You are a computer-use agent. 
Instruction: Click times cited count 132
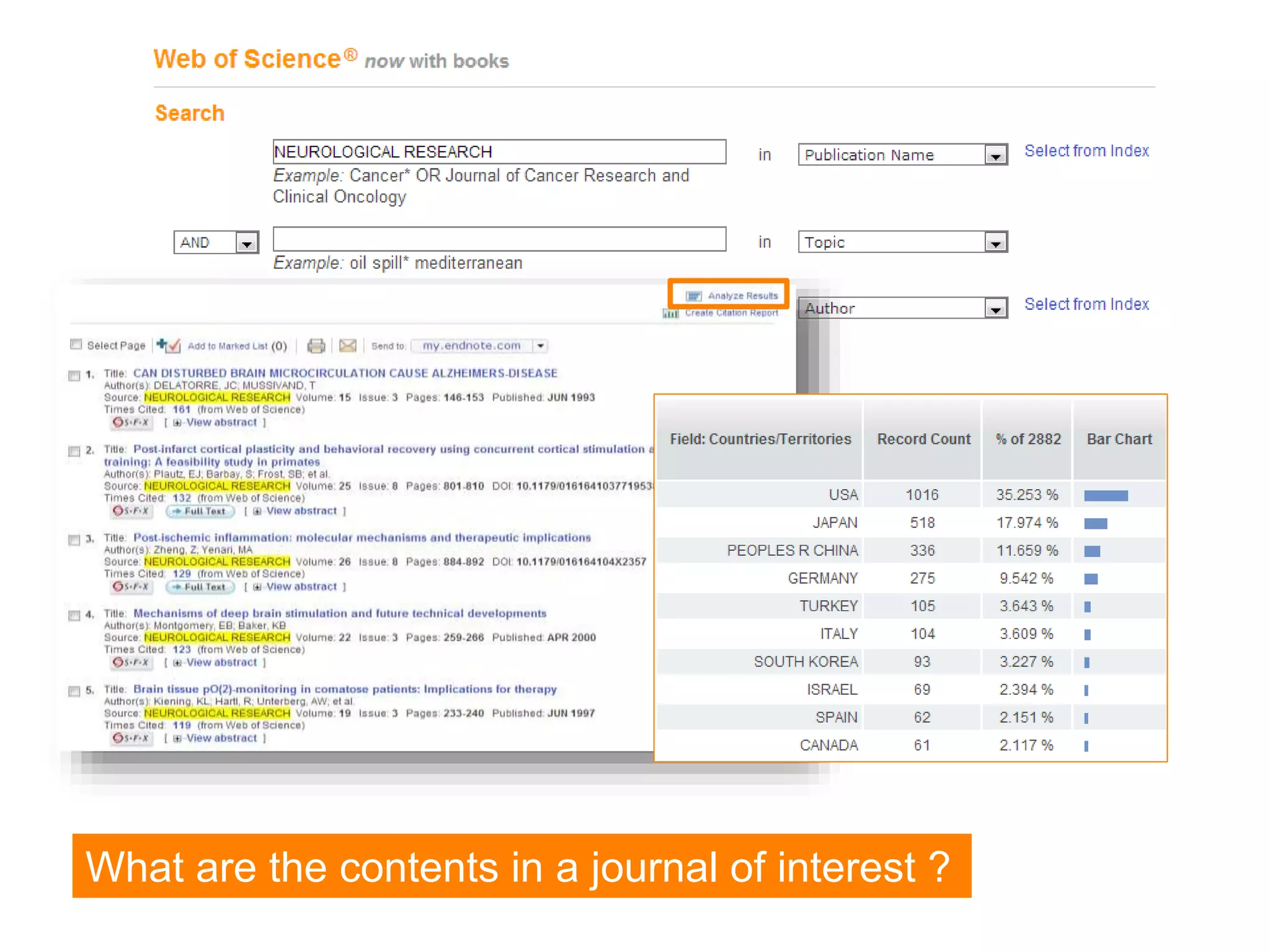(181, 498)
